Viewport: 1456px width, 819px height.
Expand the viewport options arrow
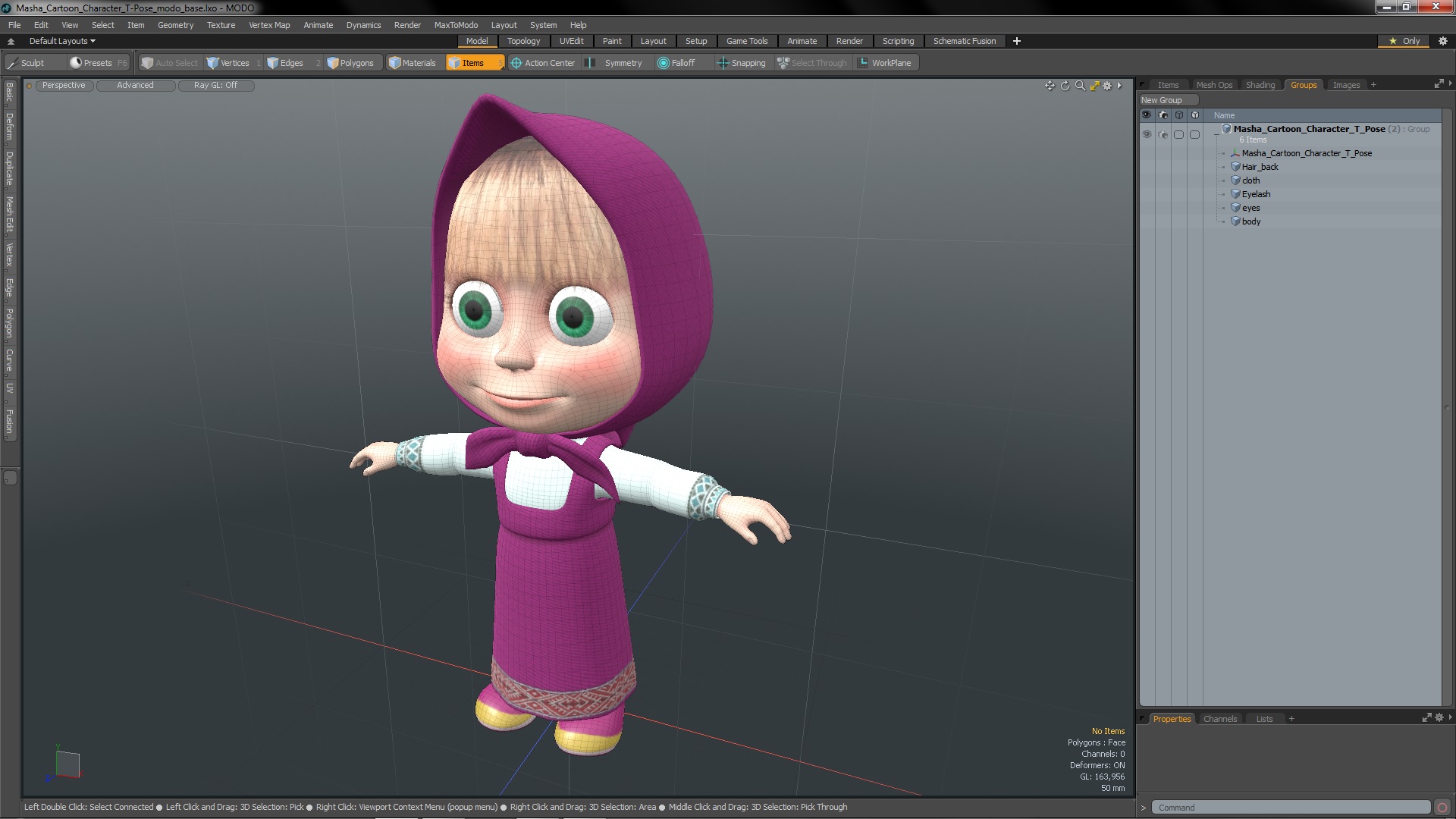click(x=1119, y=86)
